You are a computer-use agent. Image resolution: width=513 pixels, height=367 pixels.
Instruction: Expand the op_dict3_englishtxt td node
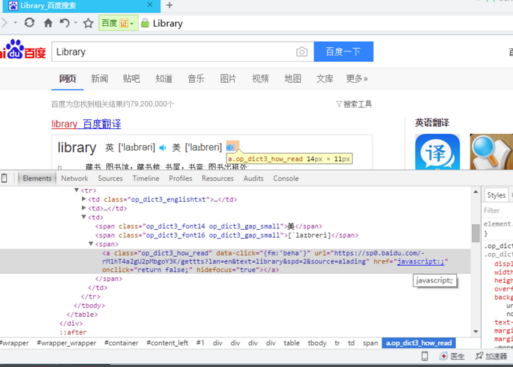click(x=84, y=199)
